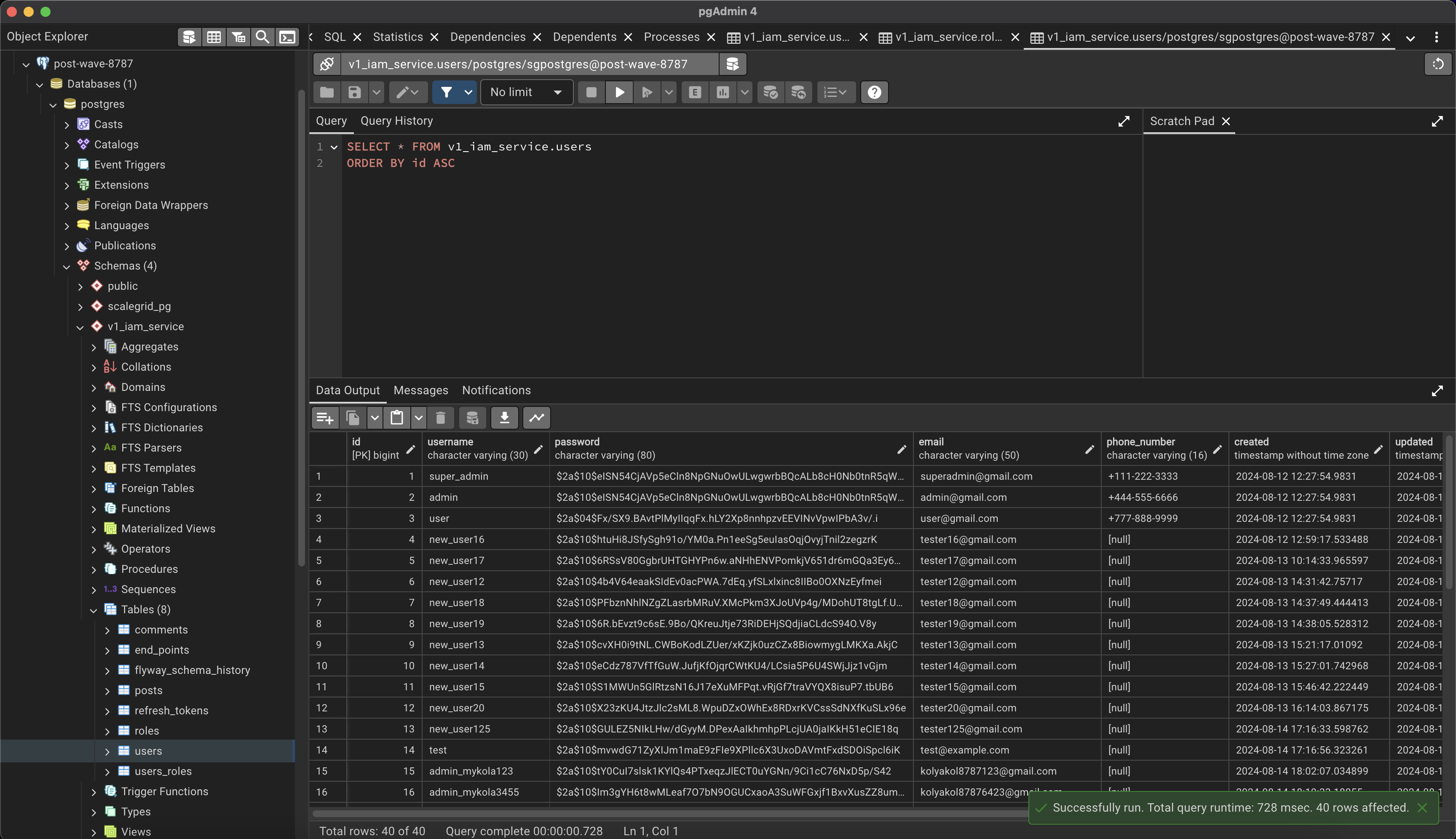Image resolution: width=1456 pixels, height=839 pixels.
Task: Click Graph Visualiser line chart icon
Action: click(537, 418)
